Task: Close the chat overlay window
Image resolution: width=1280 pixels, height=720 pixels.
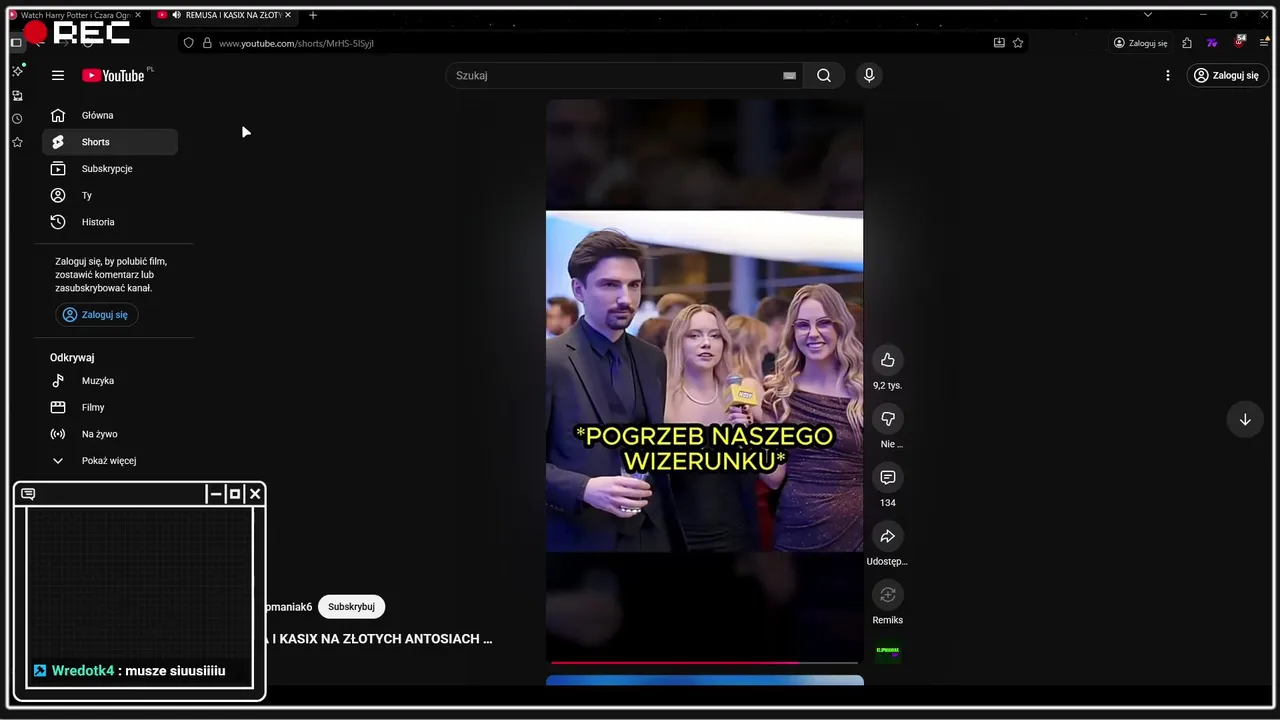Action: click(255, 494)
